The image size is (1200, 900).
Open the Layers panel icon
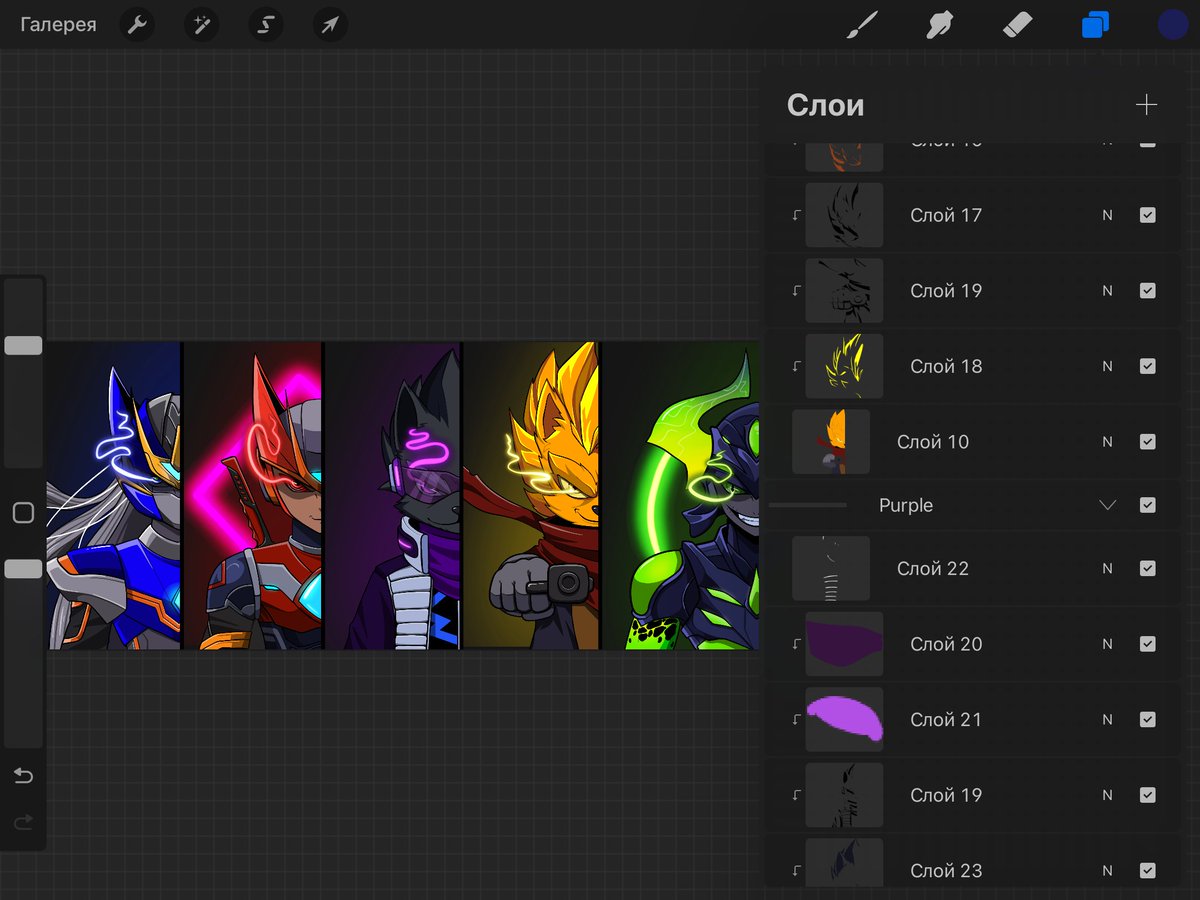point(1096,24)
